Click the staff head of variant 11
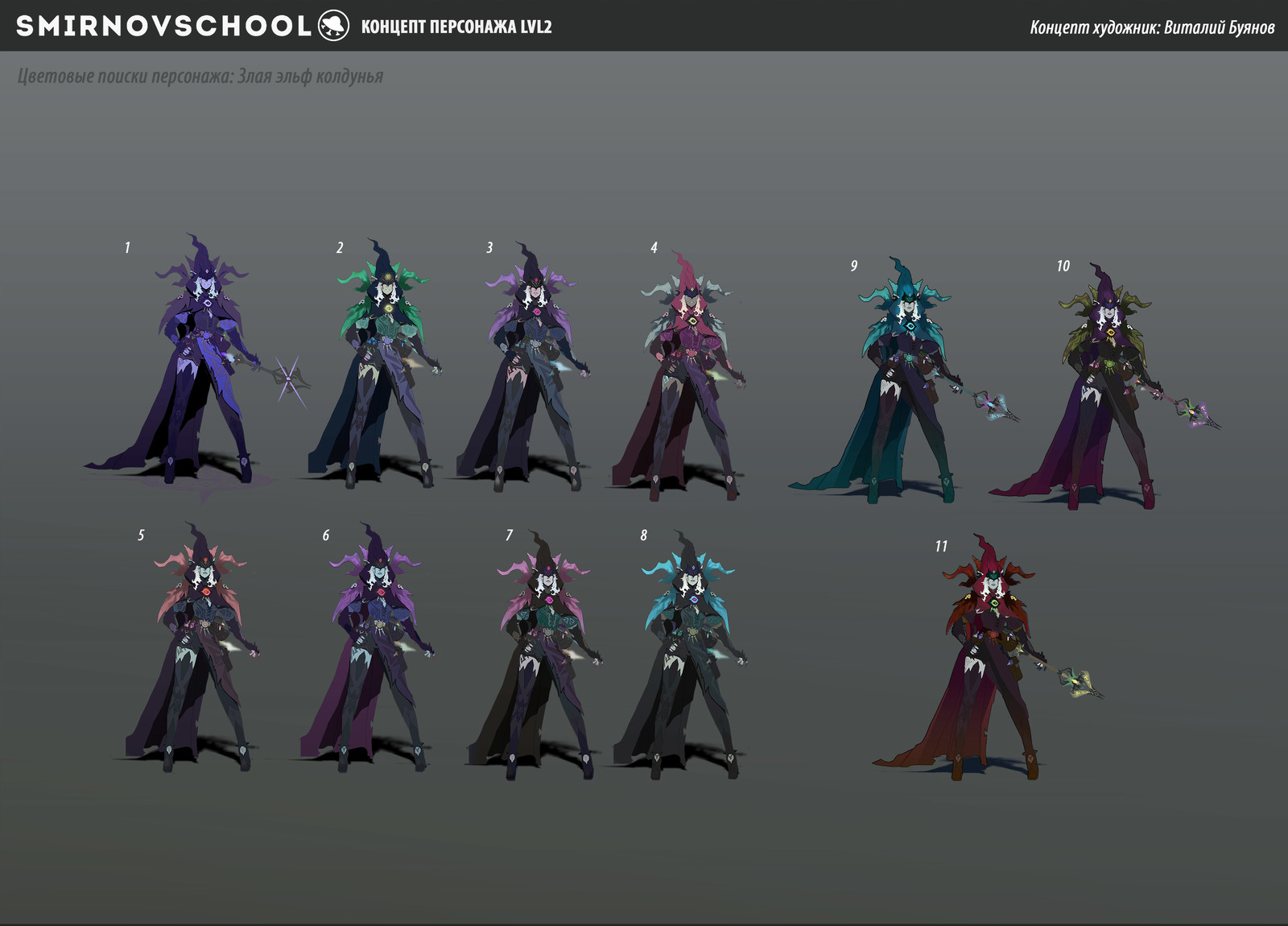The width and height of the screenshot is (1288, 926). (x=1081, y=683)
